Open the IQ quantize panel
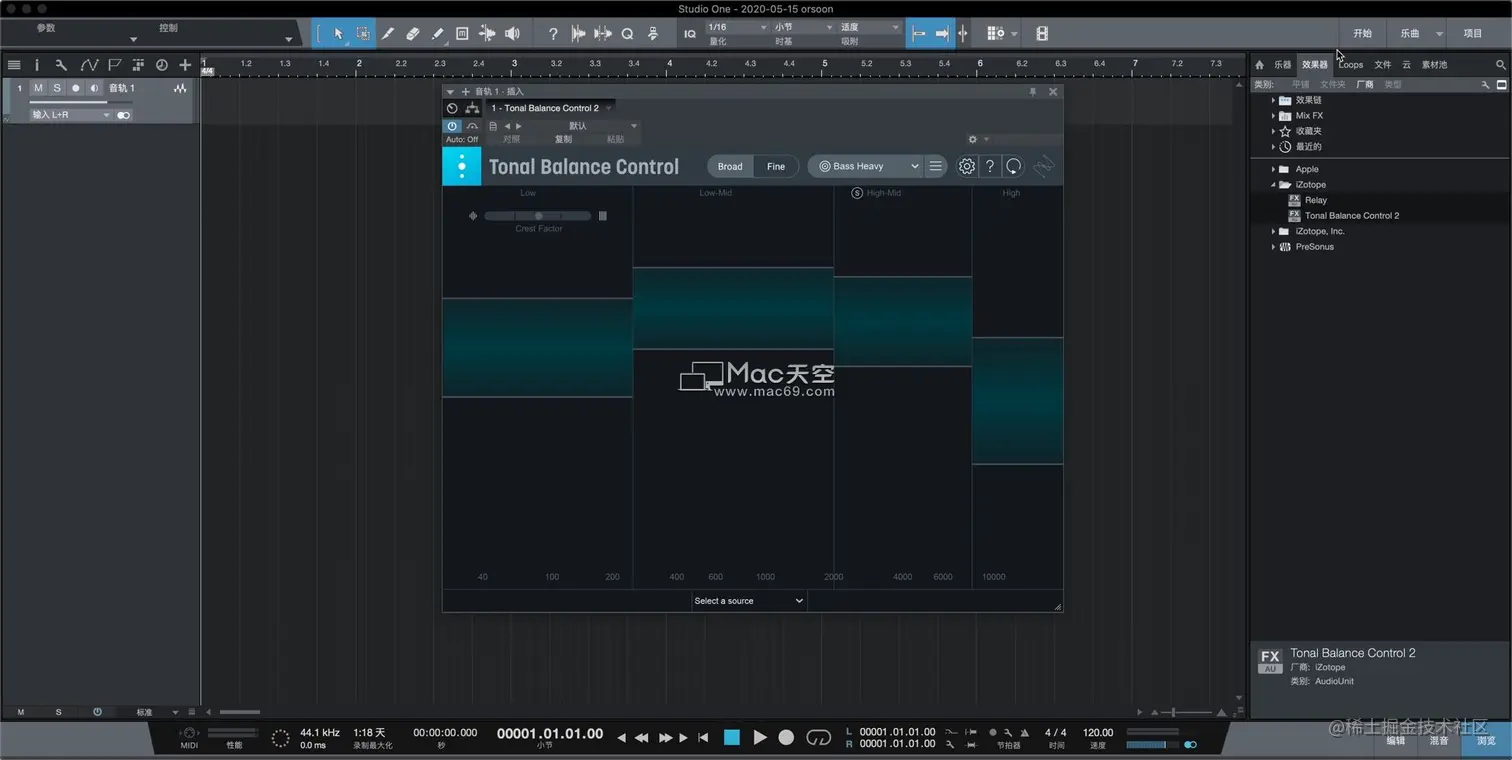Screen dimensions: 1512x760 point(690,33)
